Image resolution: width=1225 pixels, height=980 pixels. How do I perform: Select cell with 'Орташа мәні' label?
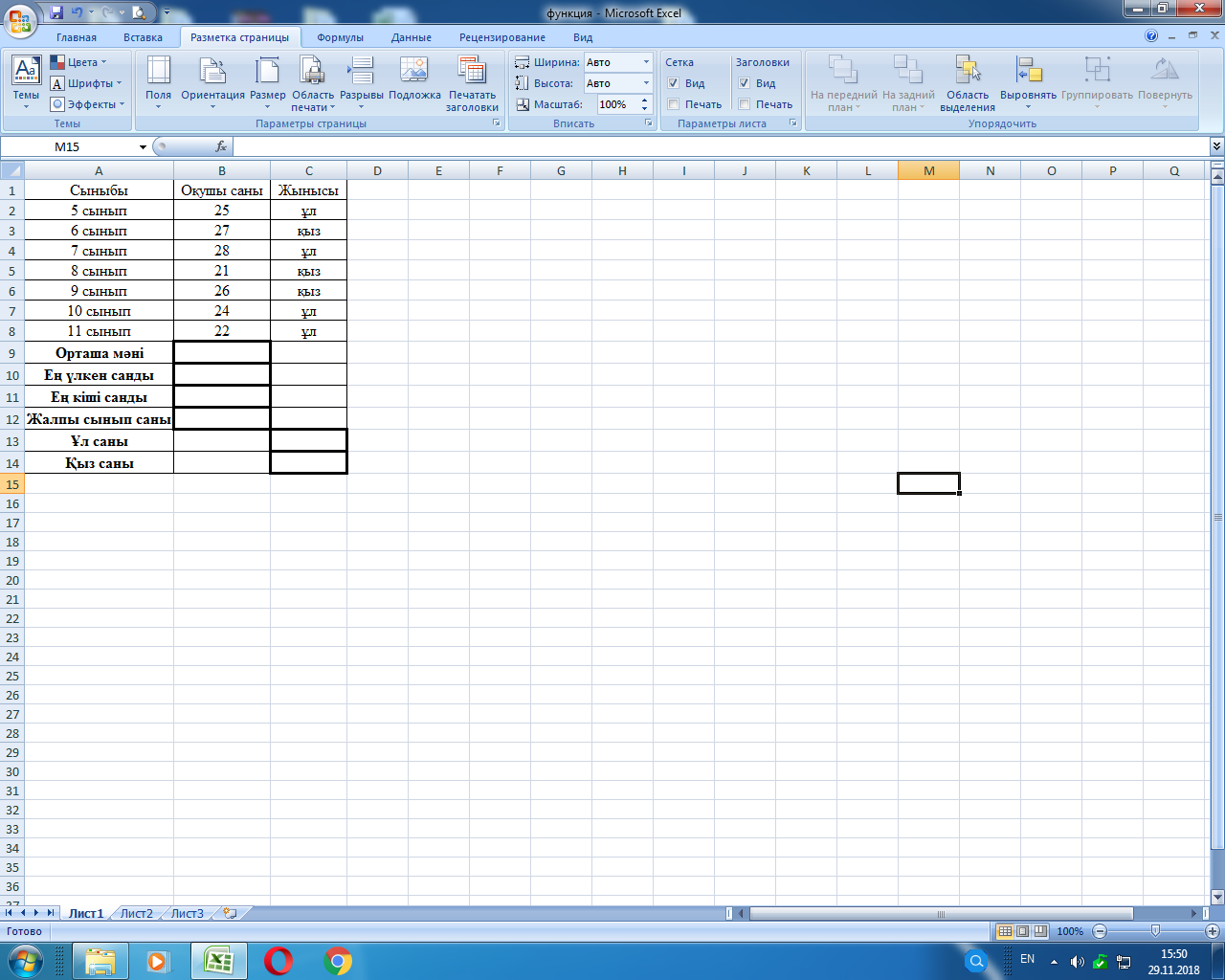(x=100, y=353)
